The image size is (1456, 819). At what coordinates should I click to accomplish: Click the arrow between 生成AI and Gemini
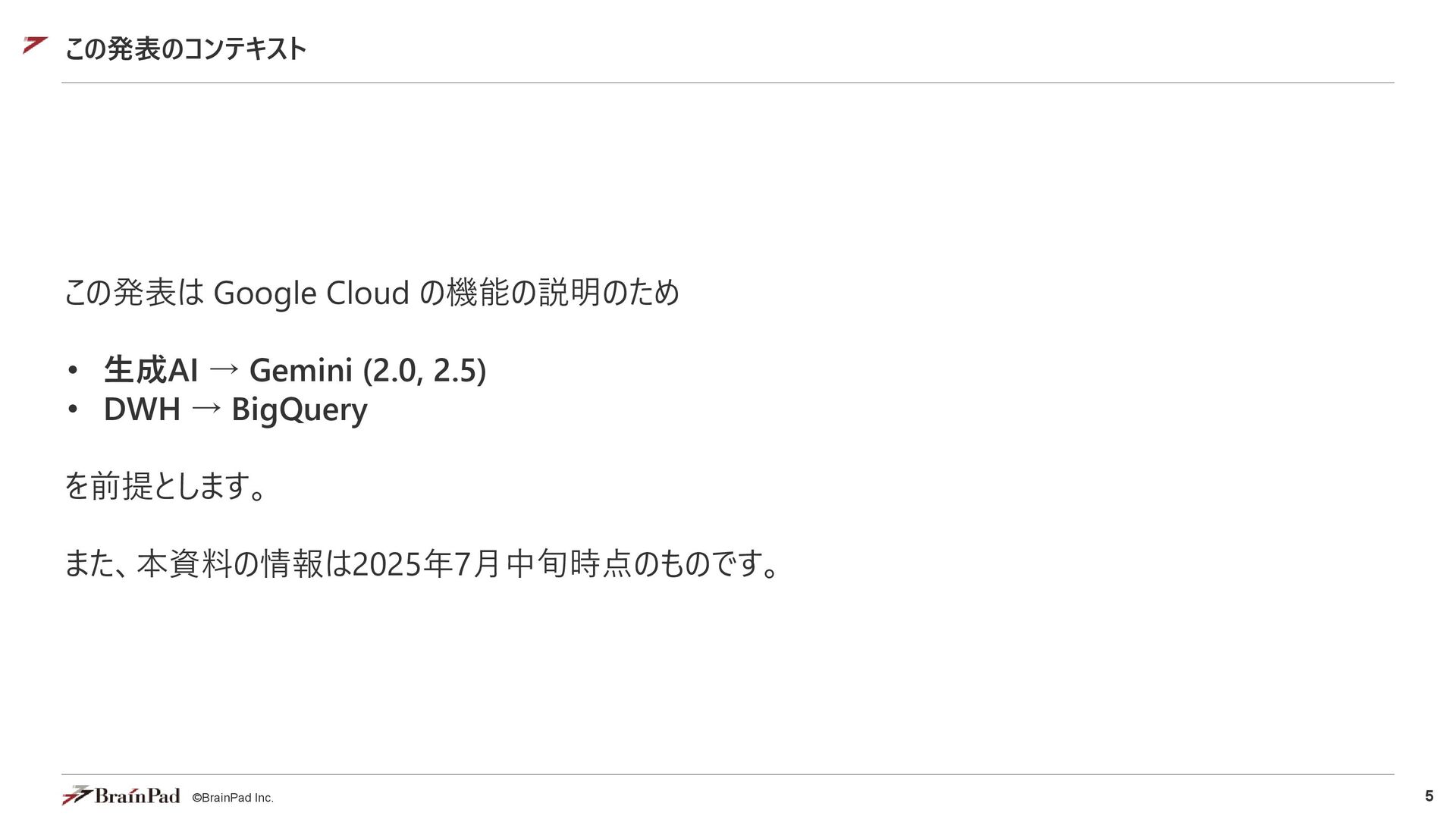224,370
